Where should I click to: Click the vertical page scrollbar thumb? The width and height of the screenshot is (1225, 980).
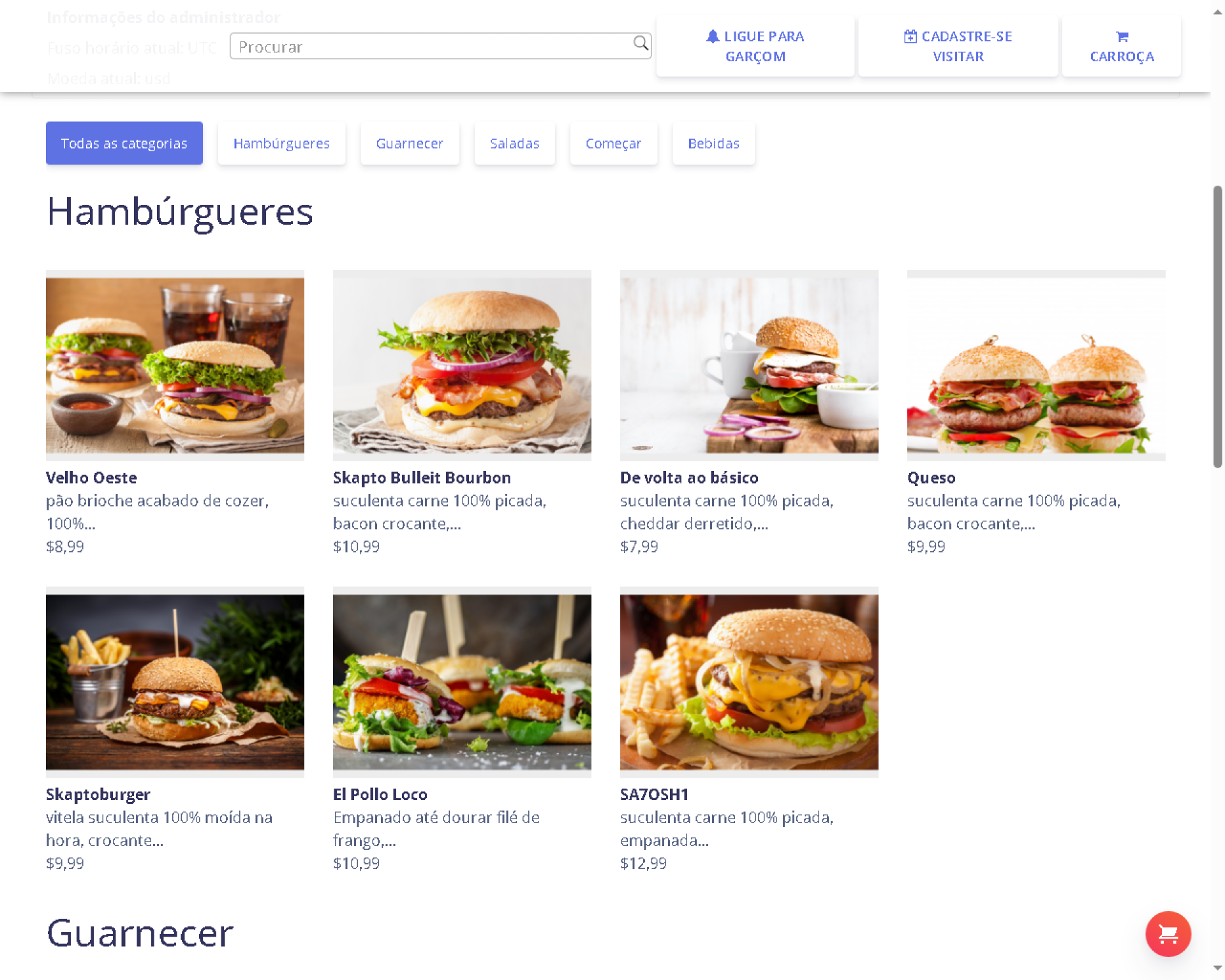coord(1217,327)
